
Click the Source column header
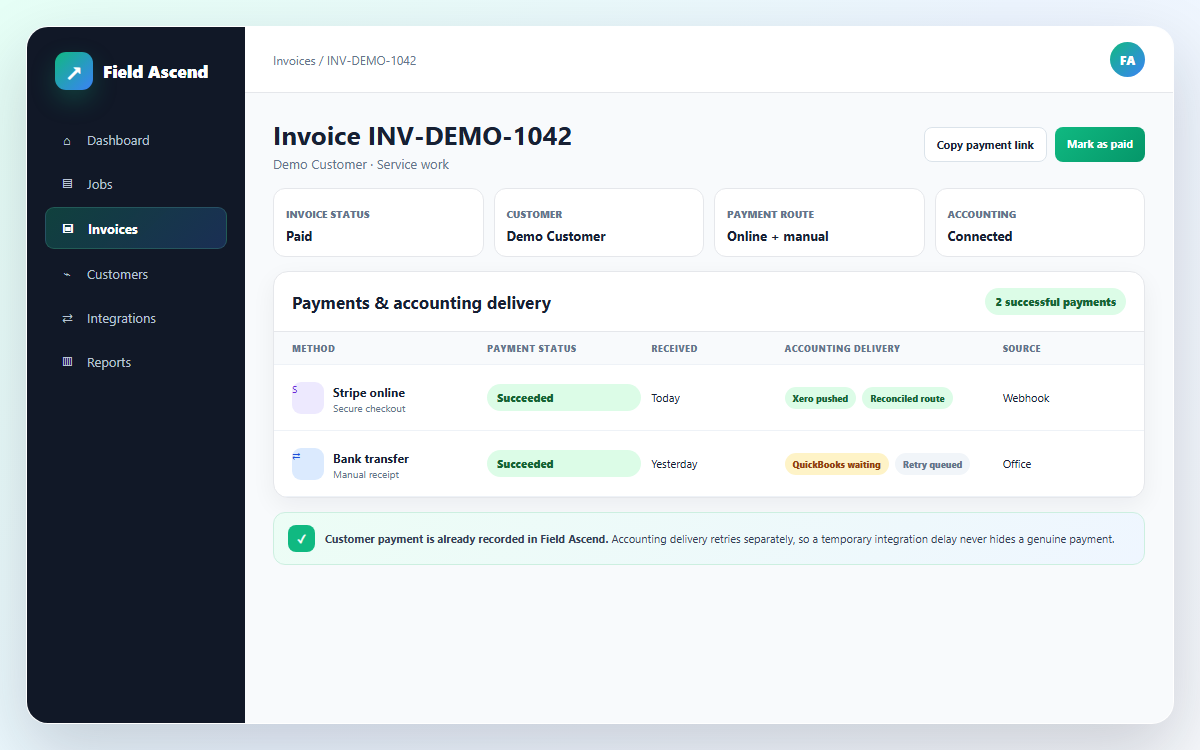[1021, 349]
